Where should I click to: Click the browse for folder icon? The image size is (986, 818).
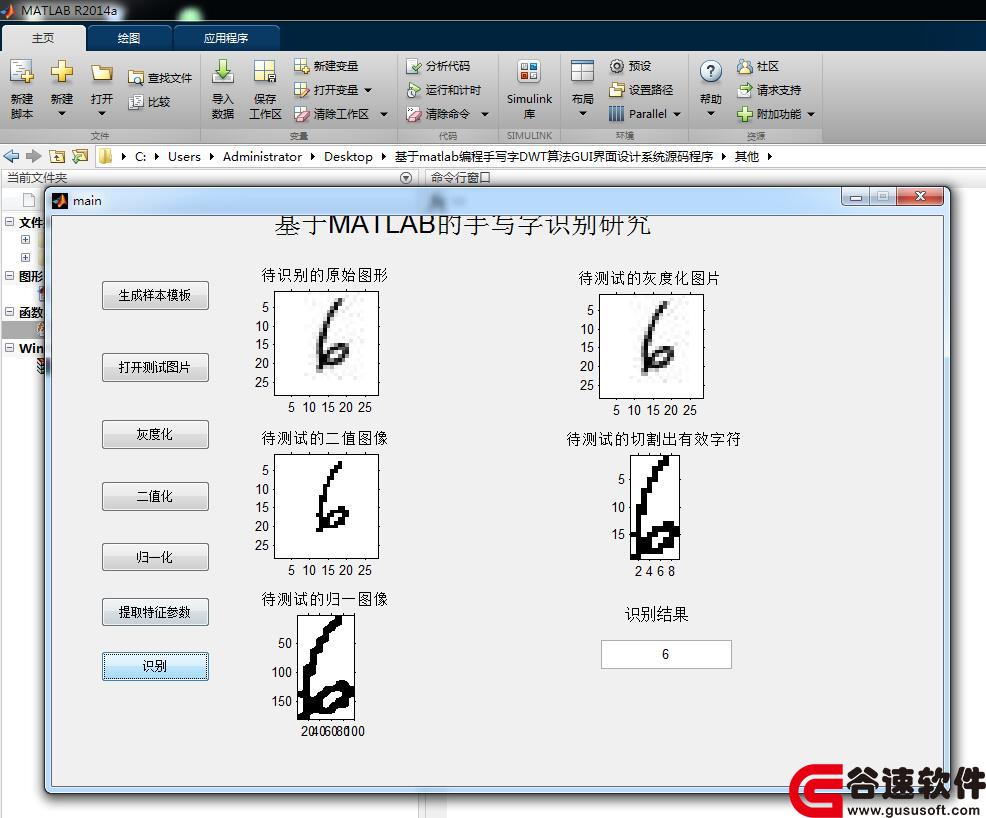click(80, 156)
